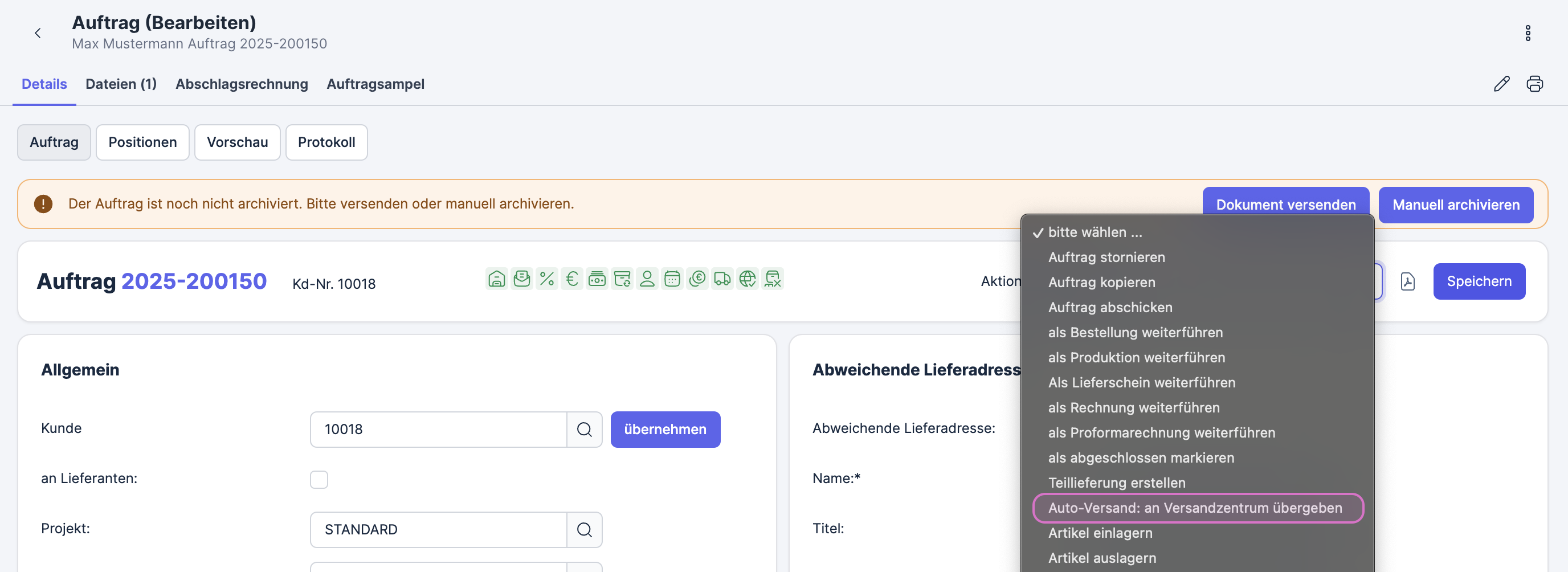Switch to the Abschlagsrechnung tab
The height and width of the screenshot is (572, 1568).
tap(242, 84)
